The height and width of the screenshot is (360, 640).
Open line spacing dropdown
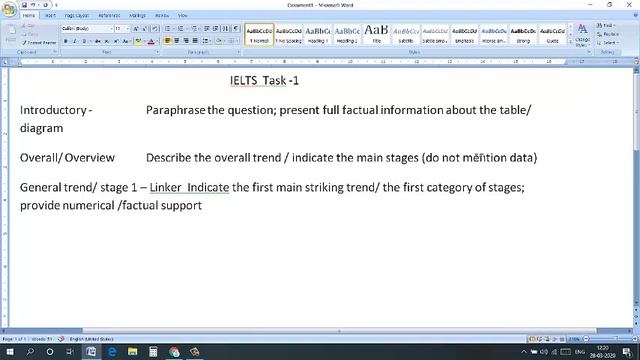click(x=206, y=41)
